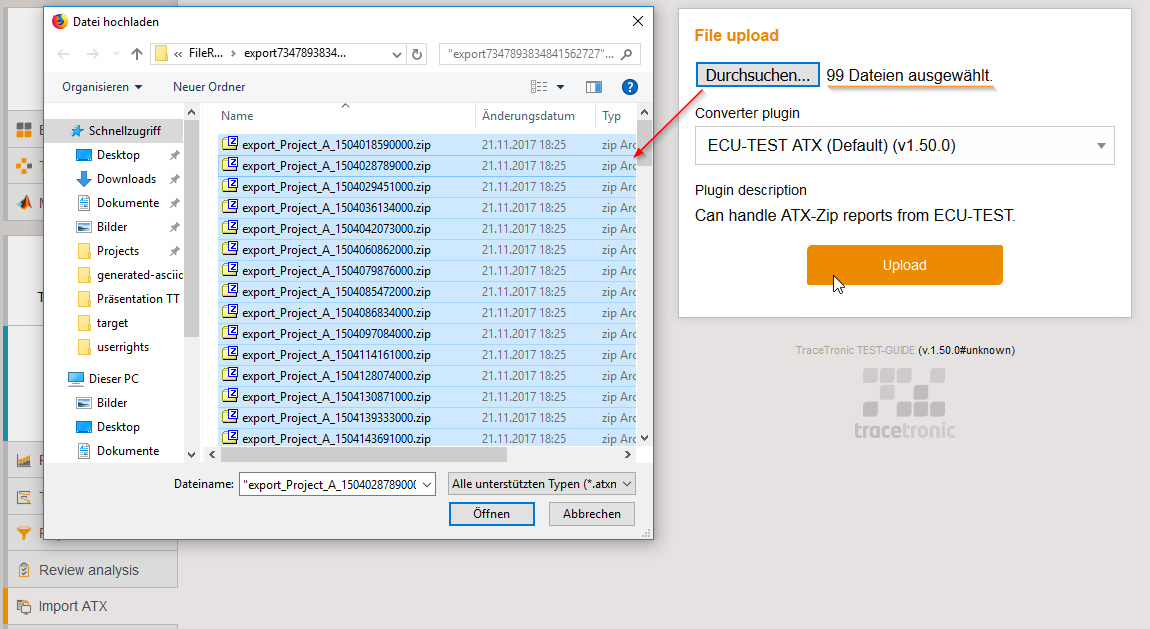Click the Import ATX sidebar icon
The width and height of the screenshot is (1150, 629).
(22, 606)
